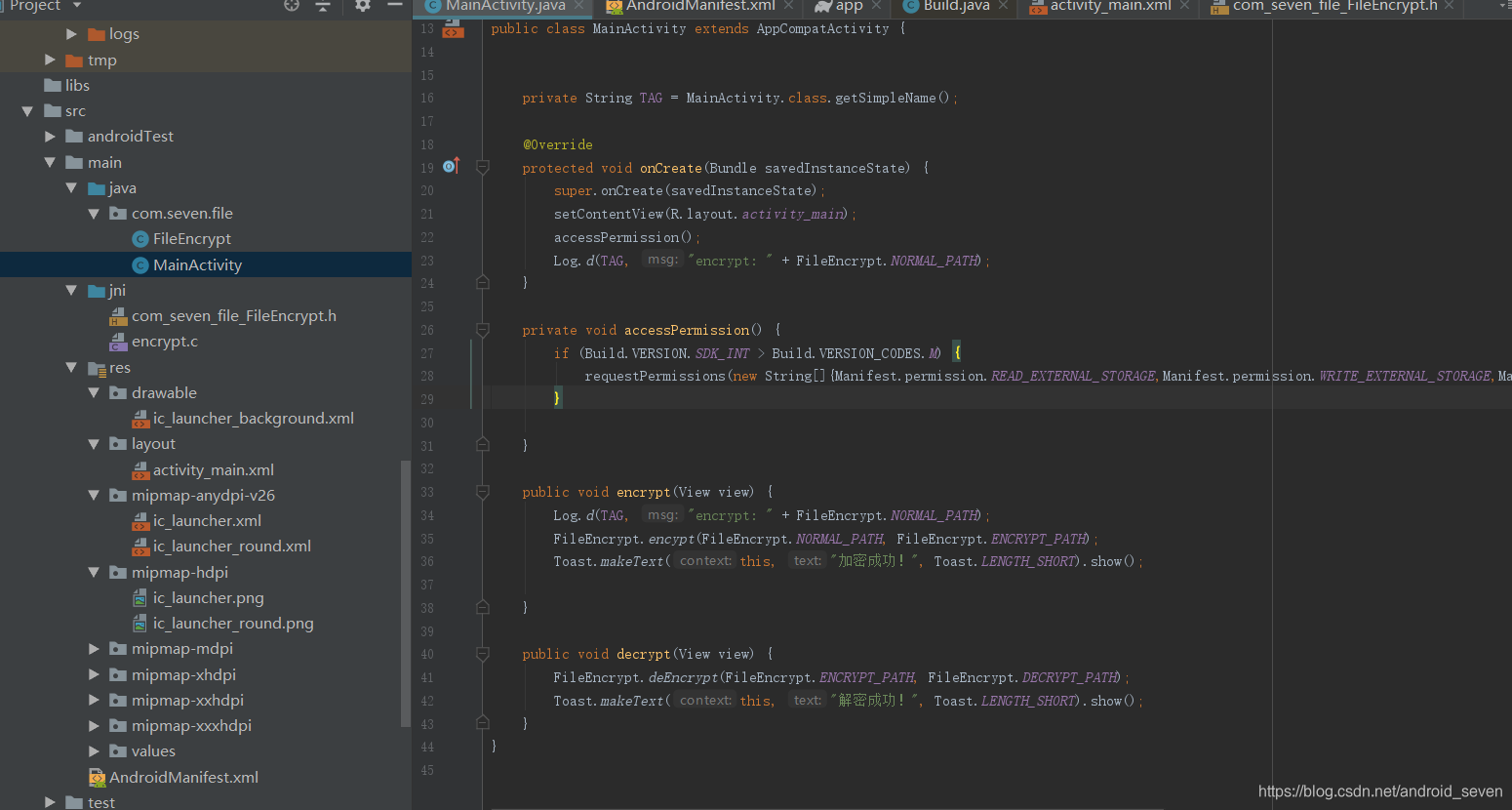Collapse the layout folder
Image resolution: width=1512 pixels, height=810 pixels.
pyautogui.click(x=94, y=444)
